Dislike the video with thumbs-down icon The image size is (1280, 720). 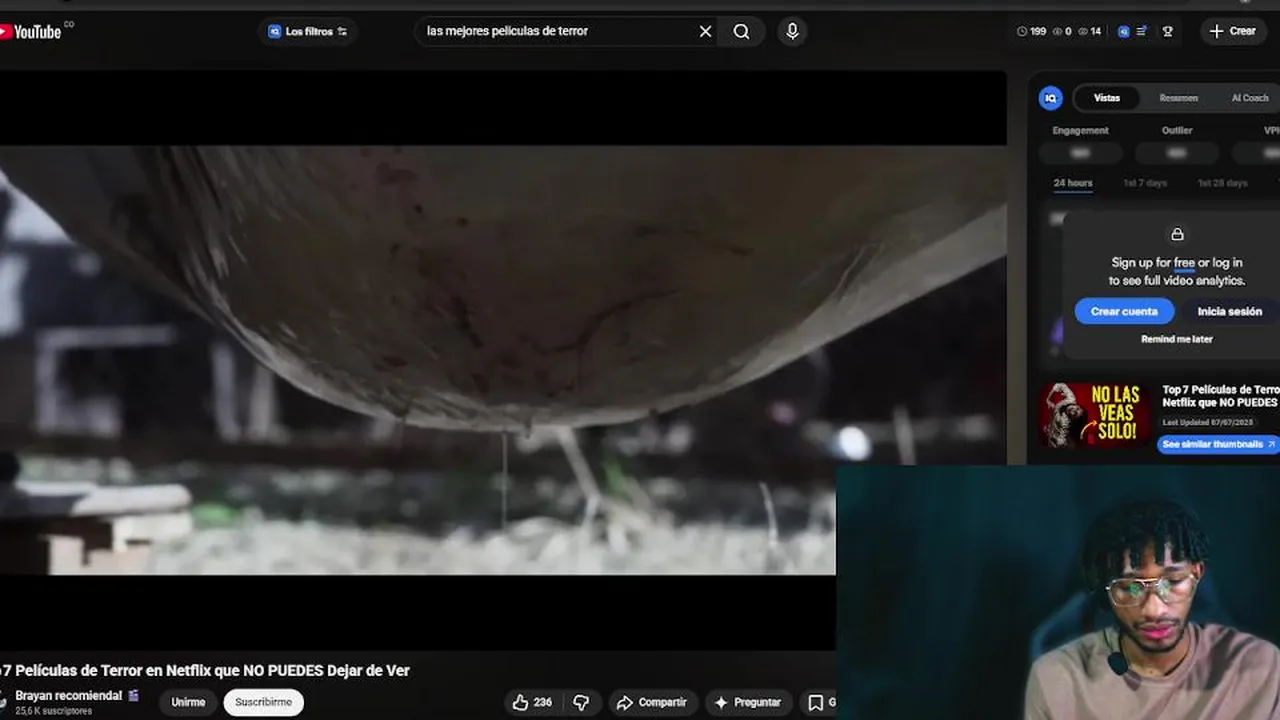coord(581,702)
